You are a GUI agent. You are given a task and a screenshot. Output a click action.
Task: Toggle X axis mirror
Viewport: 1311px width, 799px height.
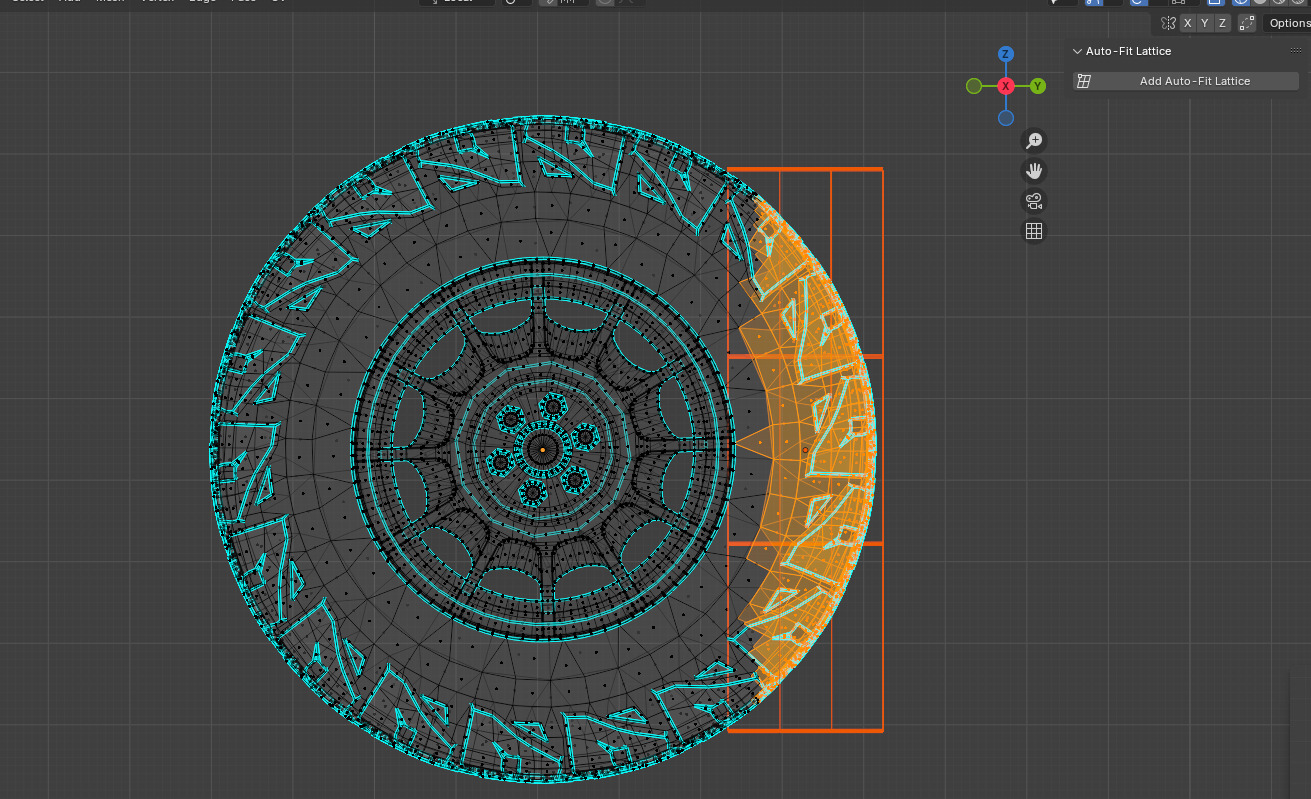pyautogui.click(x=1187, y=23)
